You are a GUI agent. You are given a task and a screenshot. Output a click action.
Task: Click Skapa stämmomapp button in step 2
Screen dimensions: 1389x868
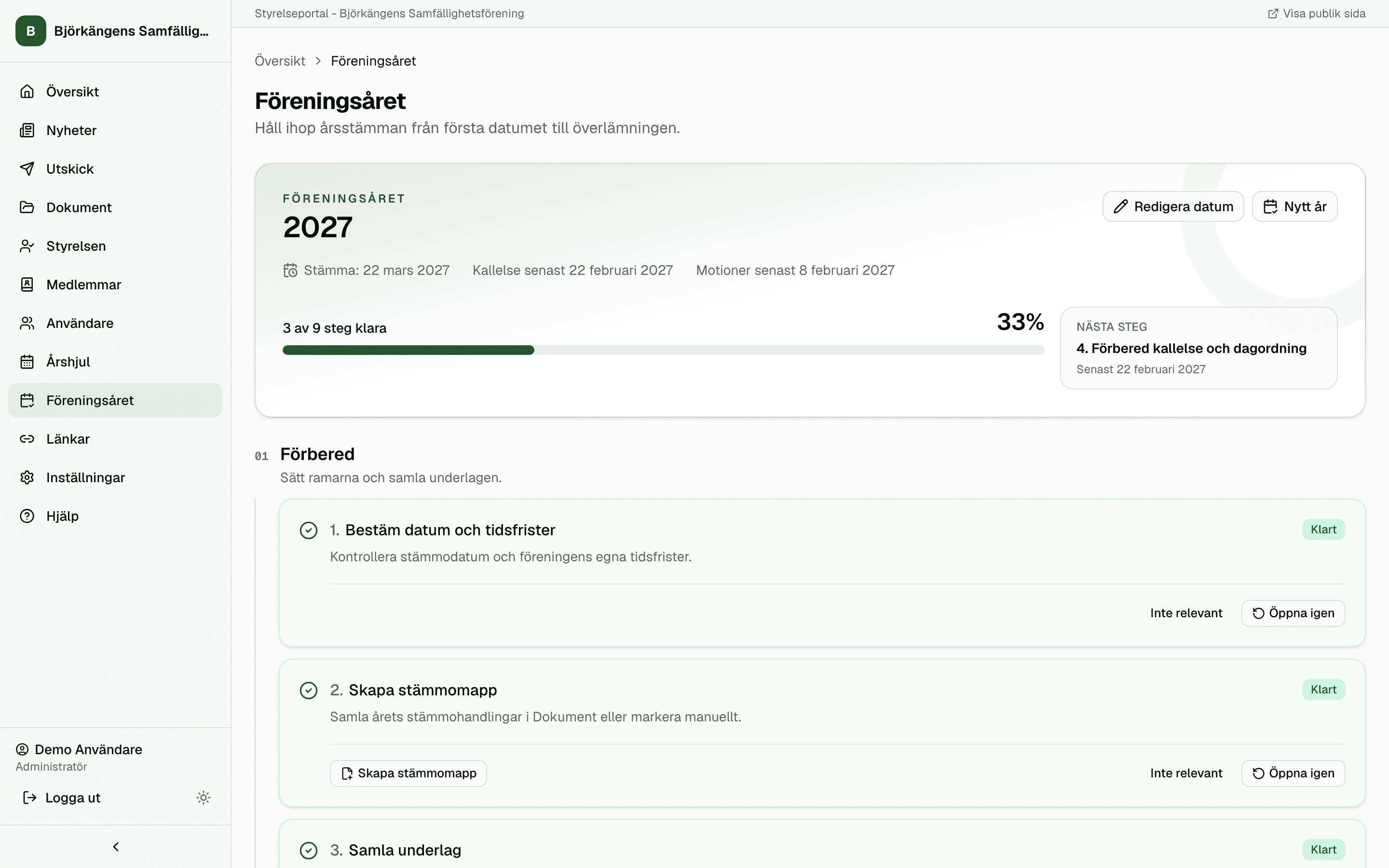pyautogui.click(x=408, y=773)
